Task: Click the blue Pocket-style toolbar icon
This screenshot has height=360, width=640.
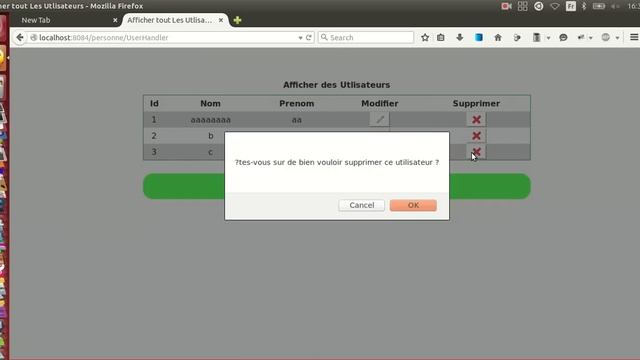Action: pos(479,38)
